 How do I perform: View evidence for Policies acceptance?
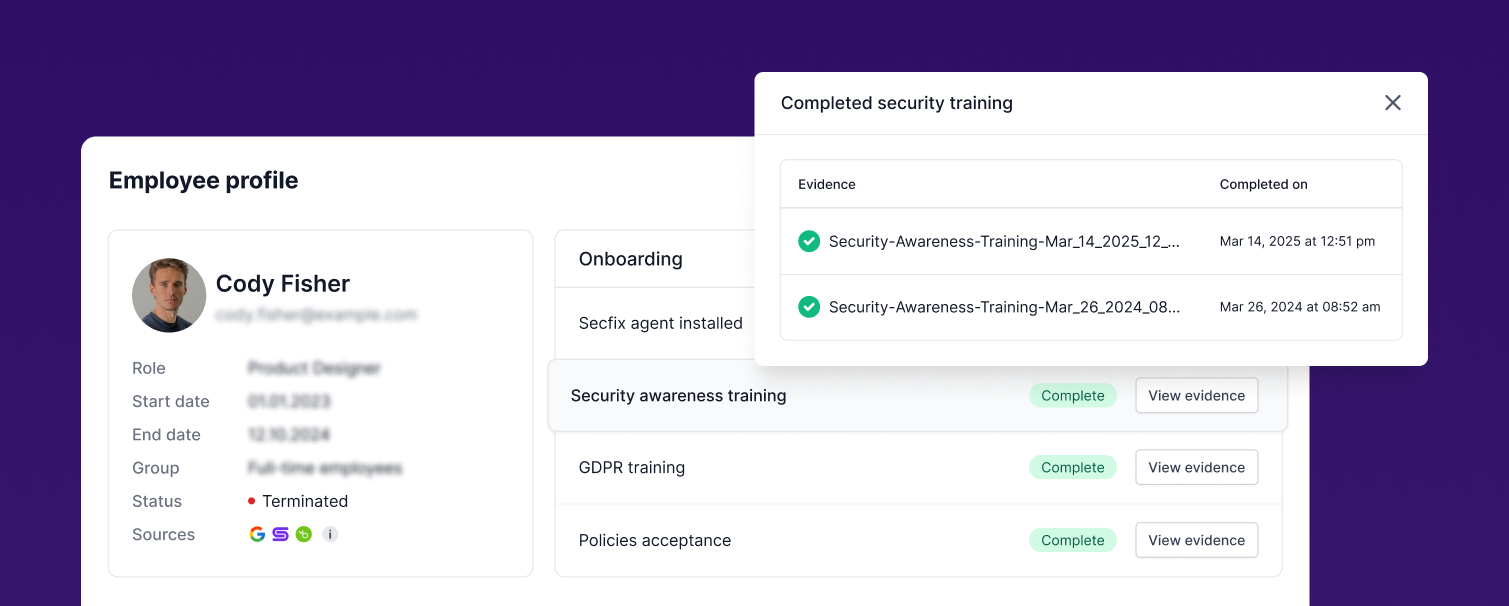(1196, 540)
